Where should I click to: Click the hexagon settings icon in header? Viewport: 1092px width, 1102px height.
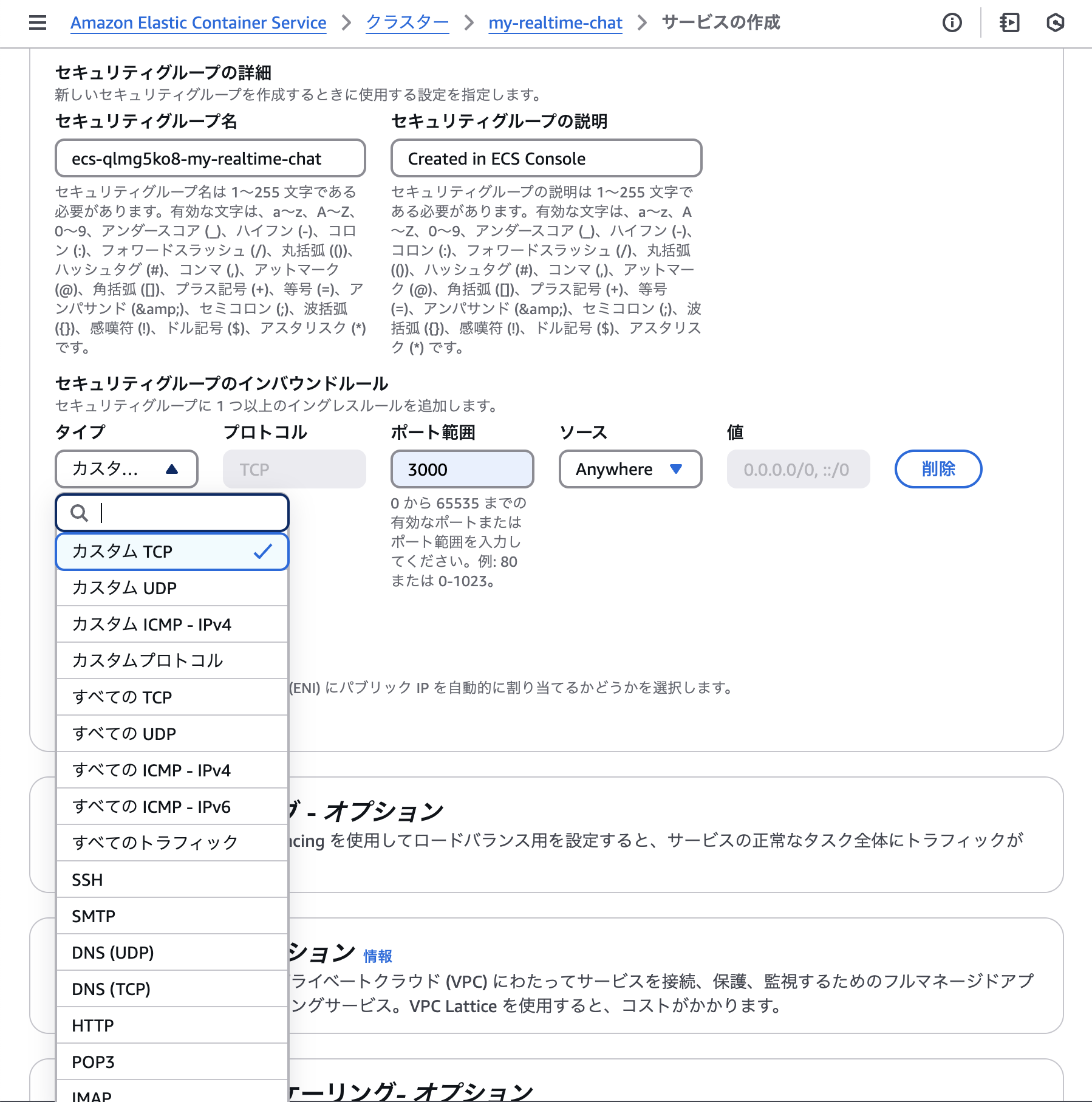click(1056, 23)
